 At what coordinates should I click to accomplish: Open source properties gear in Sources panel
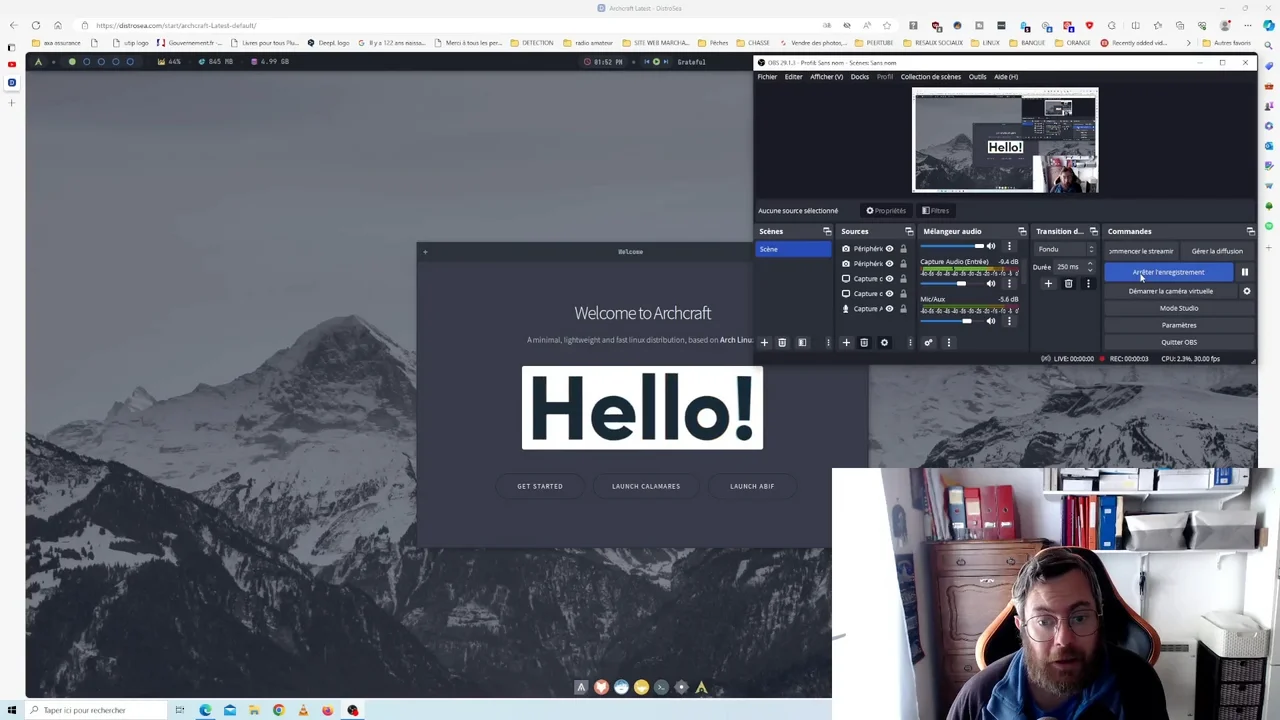tap(884, 343)
